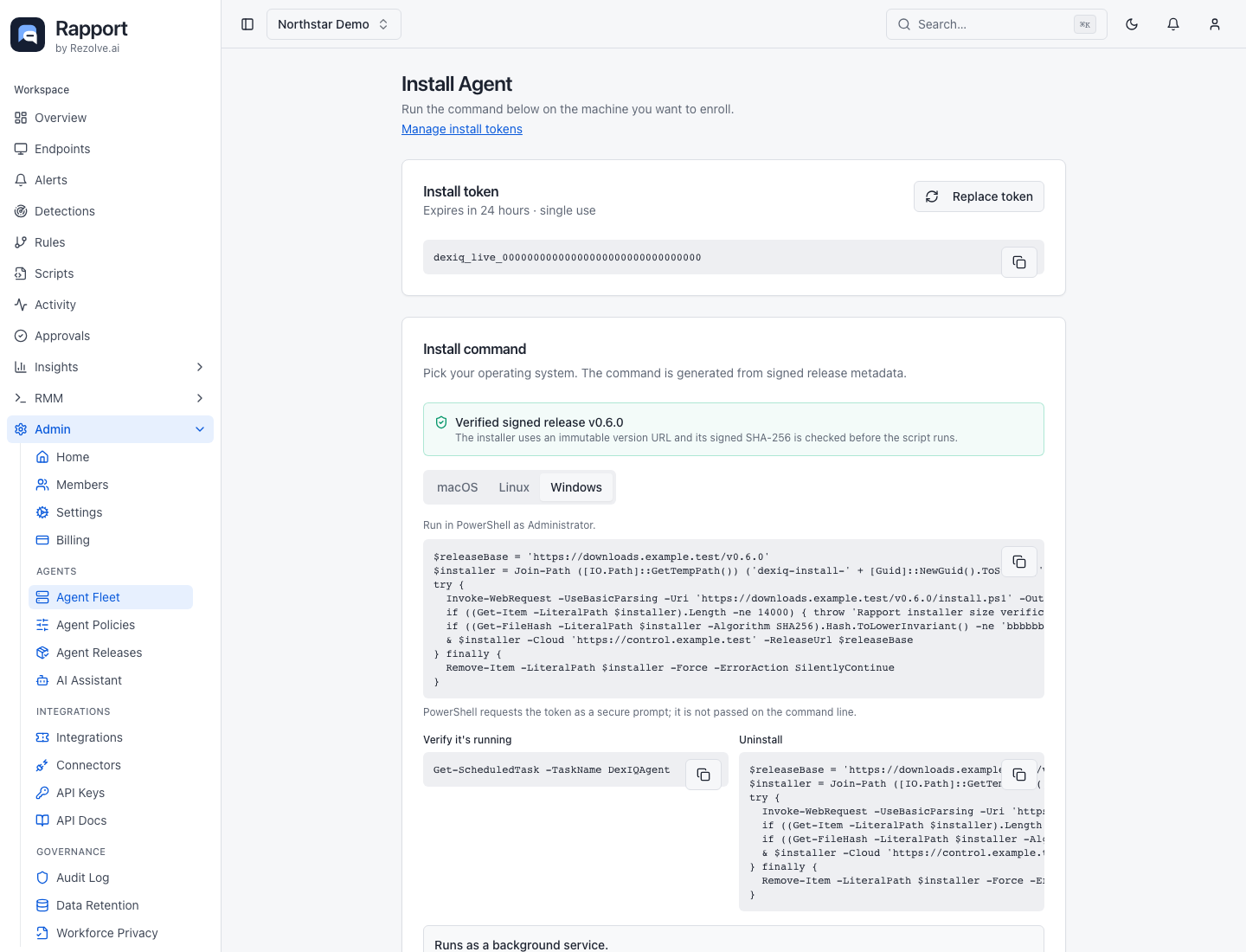
Task: Expand the Insights submenu
Action: [110, 367]
